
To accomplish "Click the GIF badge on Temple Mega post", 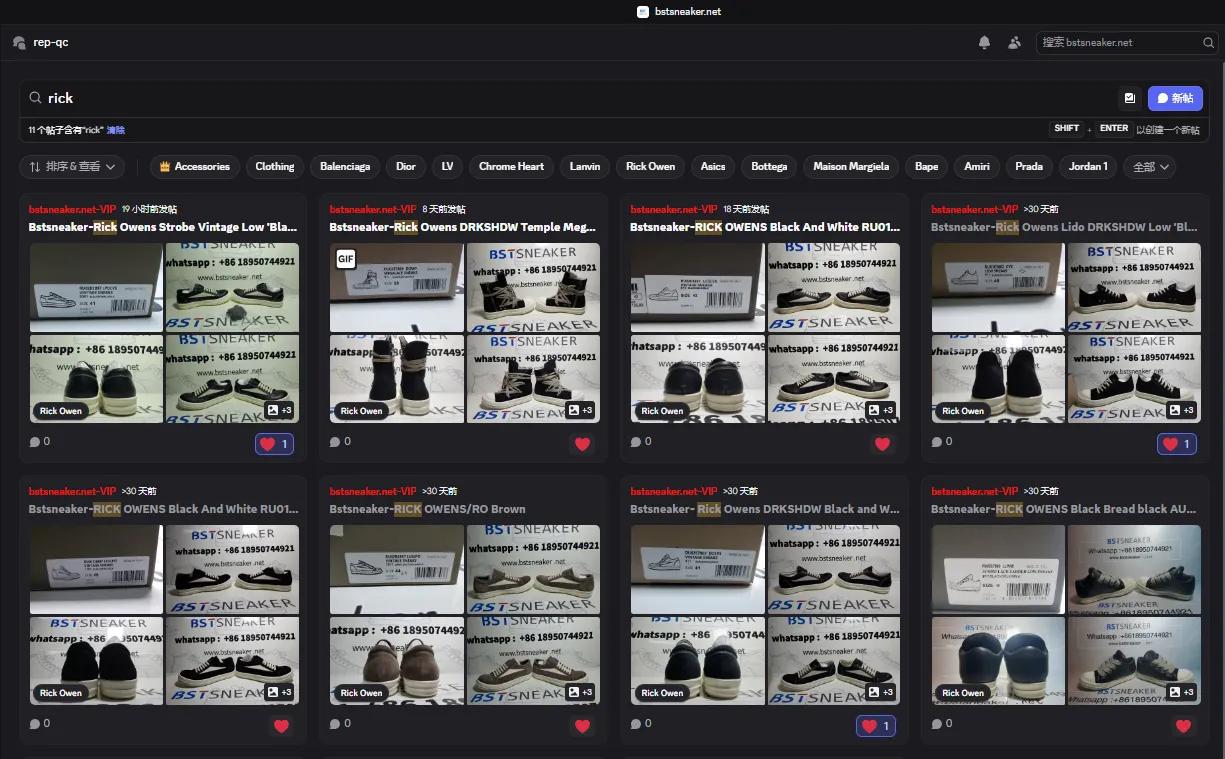I will 346,259.
